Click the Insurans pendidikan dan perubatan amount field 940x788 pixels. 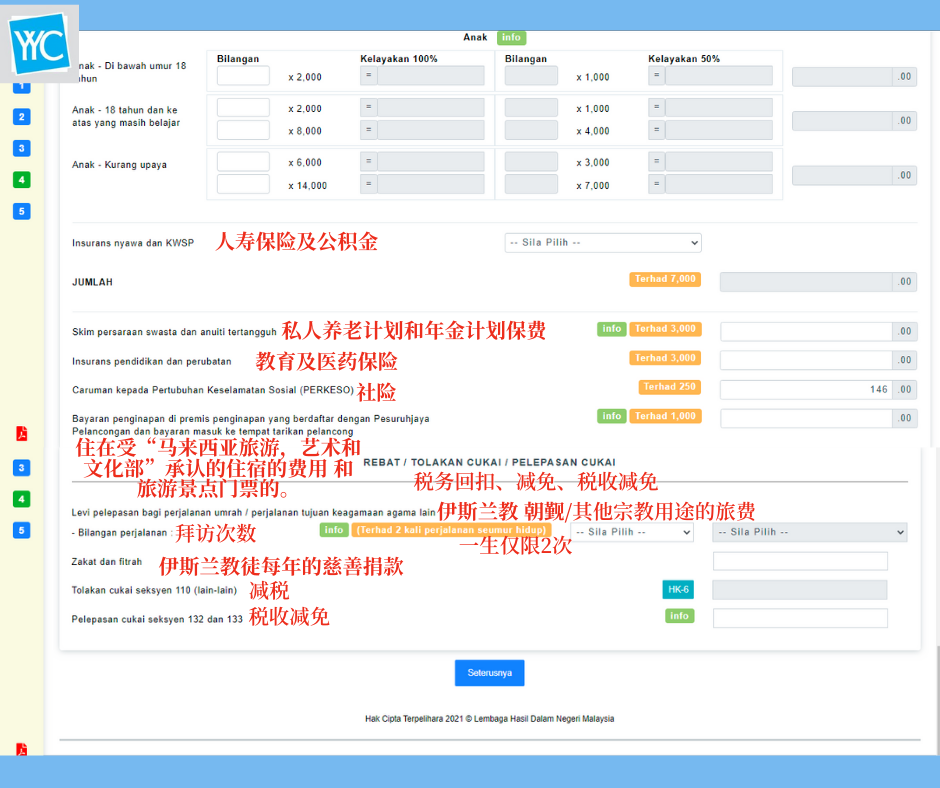pyautogui.click(x=806, y=360)
